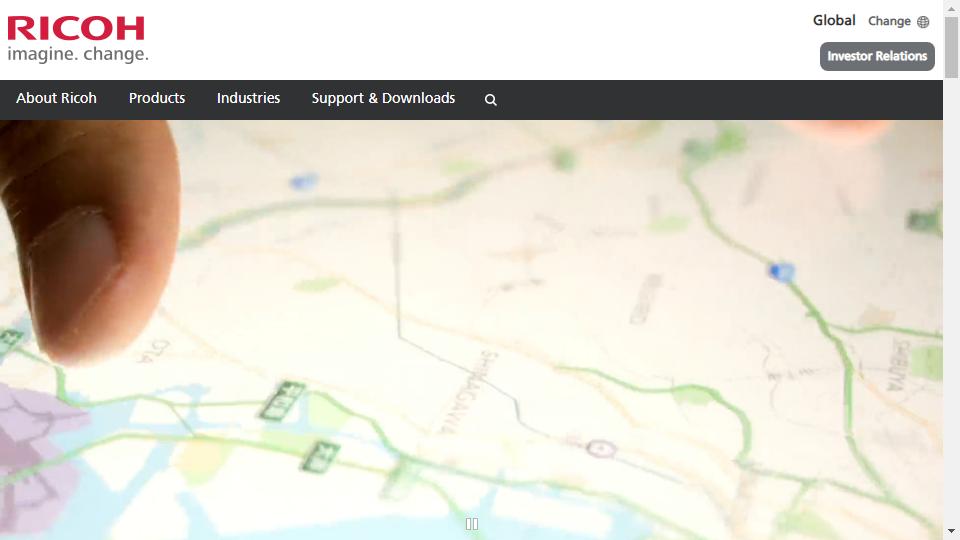960x540 pixels.
Task: Pause the hero background video
Action: point(472,523)
